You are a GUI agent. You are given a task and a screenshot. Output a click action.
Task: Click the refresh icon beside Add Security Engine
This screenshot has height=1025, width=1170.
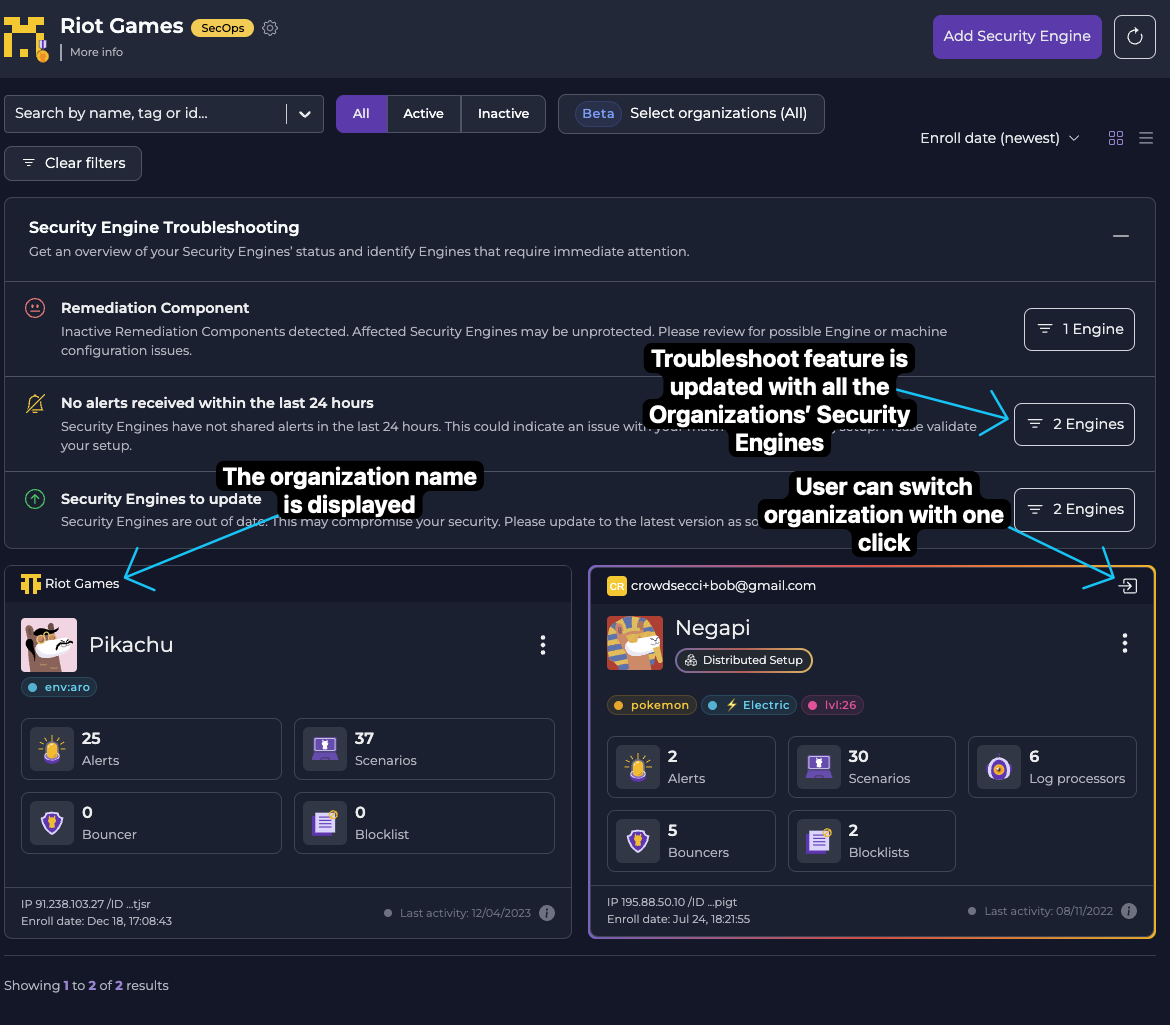pos(1134,36)
